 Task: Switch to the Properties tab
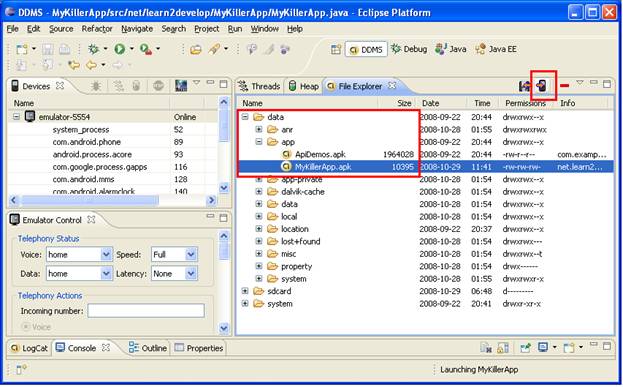(199, 348)
